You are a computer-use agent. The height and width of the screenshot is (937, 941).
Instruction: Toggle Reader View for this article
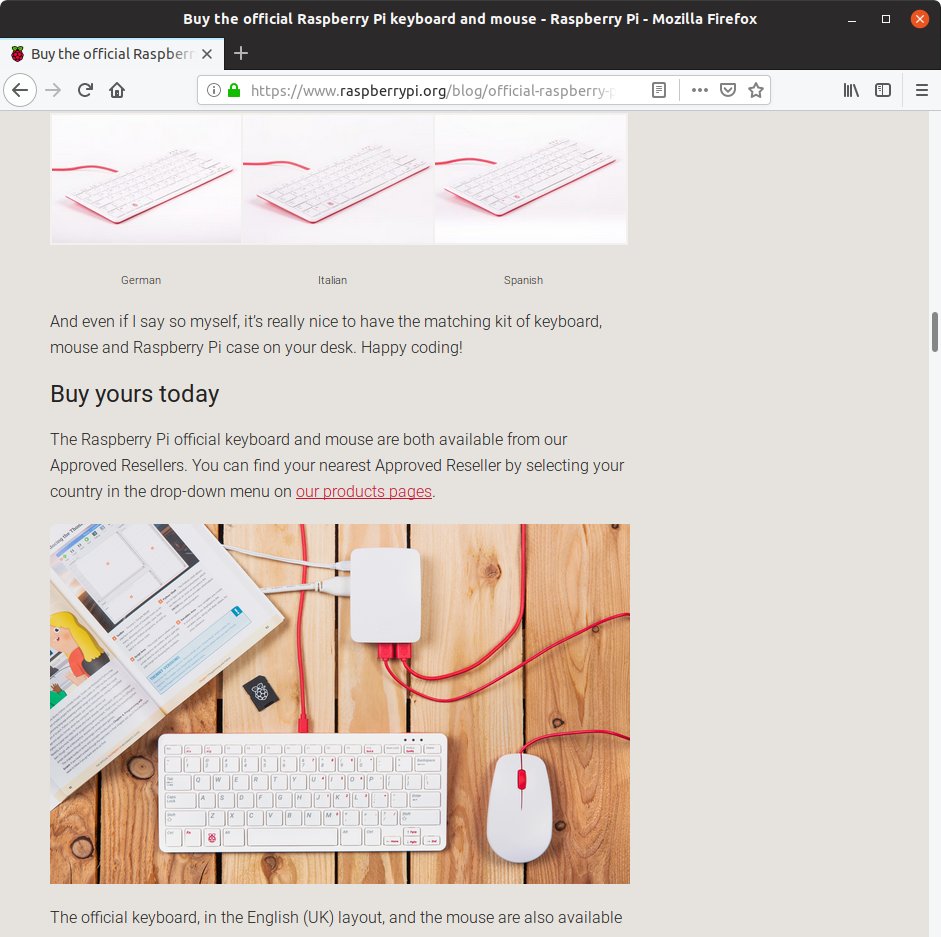tap(658, 90)
